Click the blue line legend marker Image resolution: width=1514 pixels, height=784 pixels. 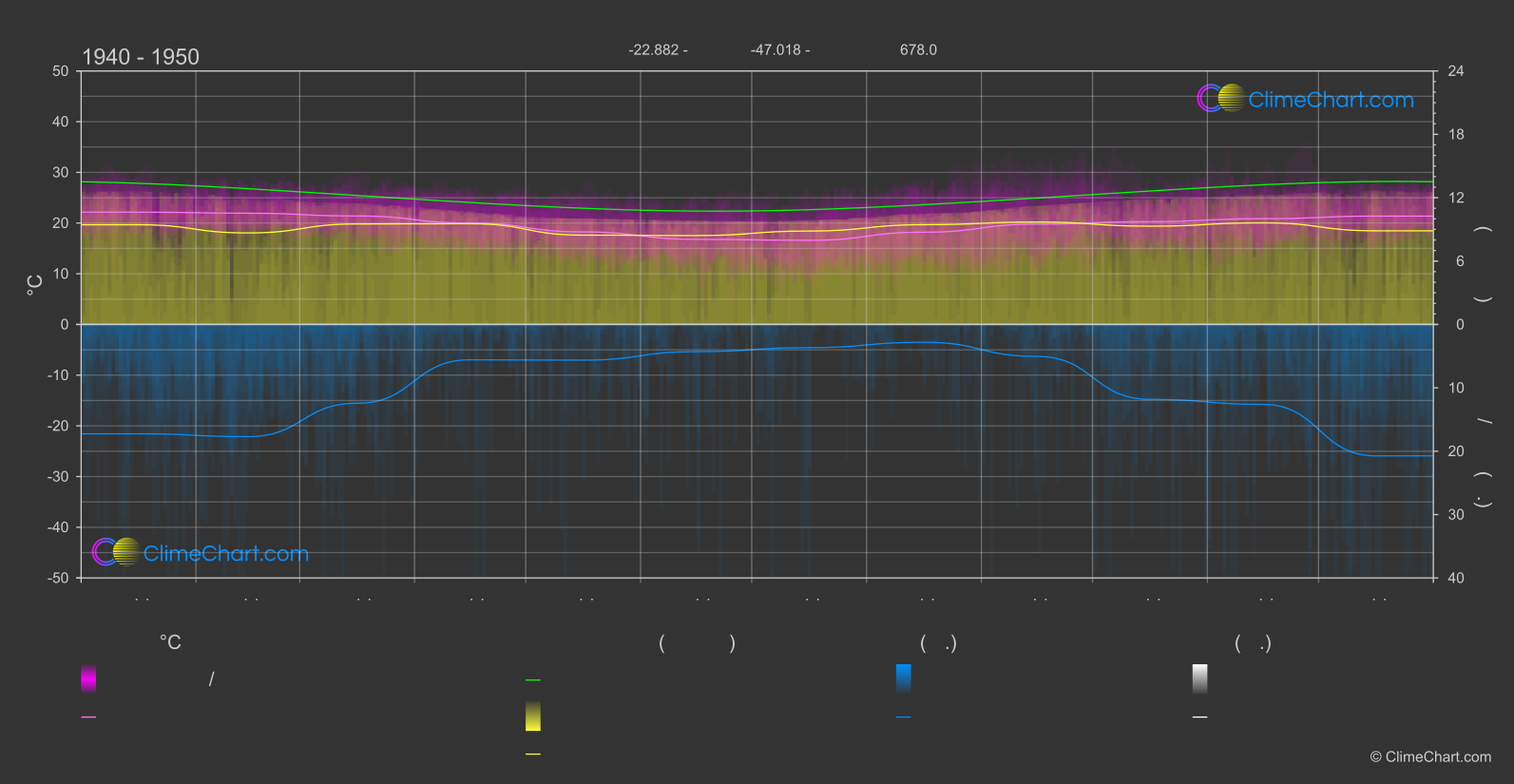(904, 717)
